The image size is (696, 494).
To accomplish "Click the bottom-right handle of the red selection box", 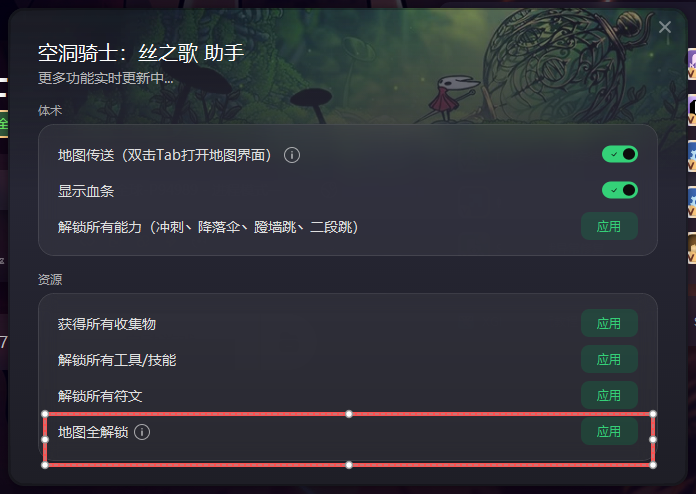I will point(653,465).
